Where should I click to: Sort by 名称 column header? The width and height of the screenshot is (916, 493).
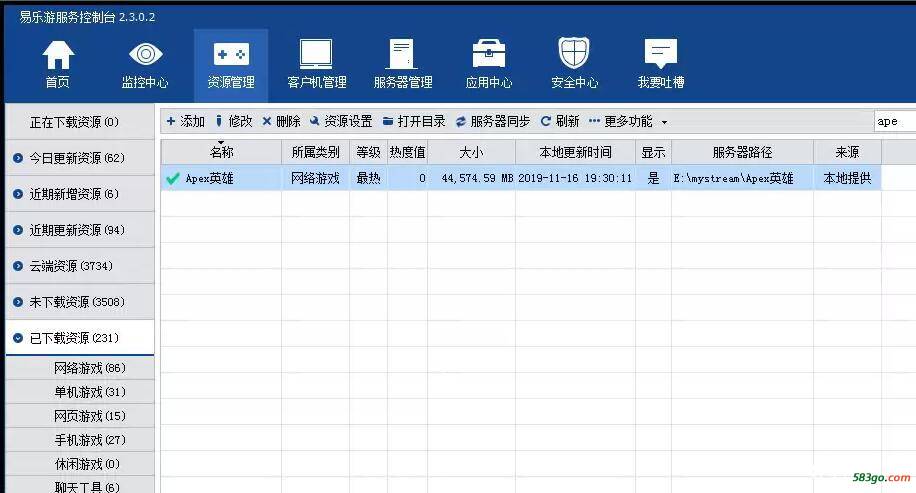coord(221,152)
